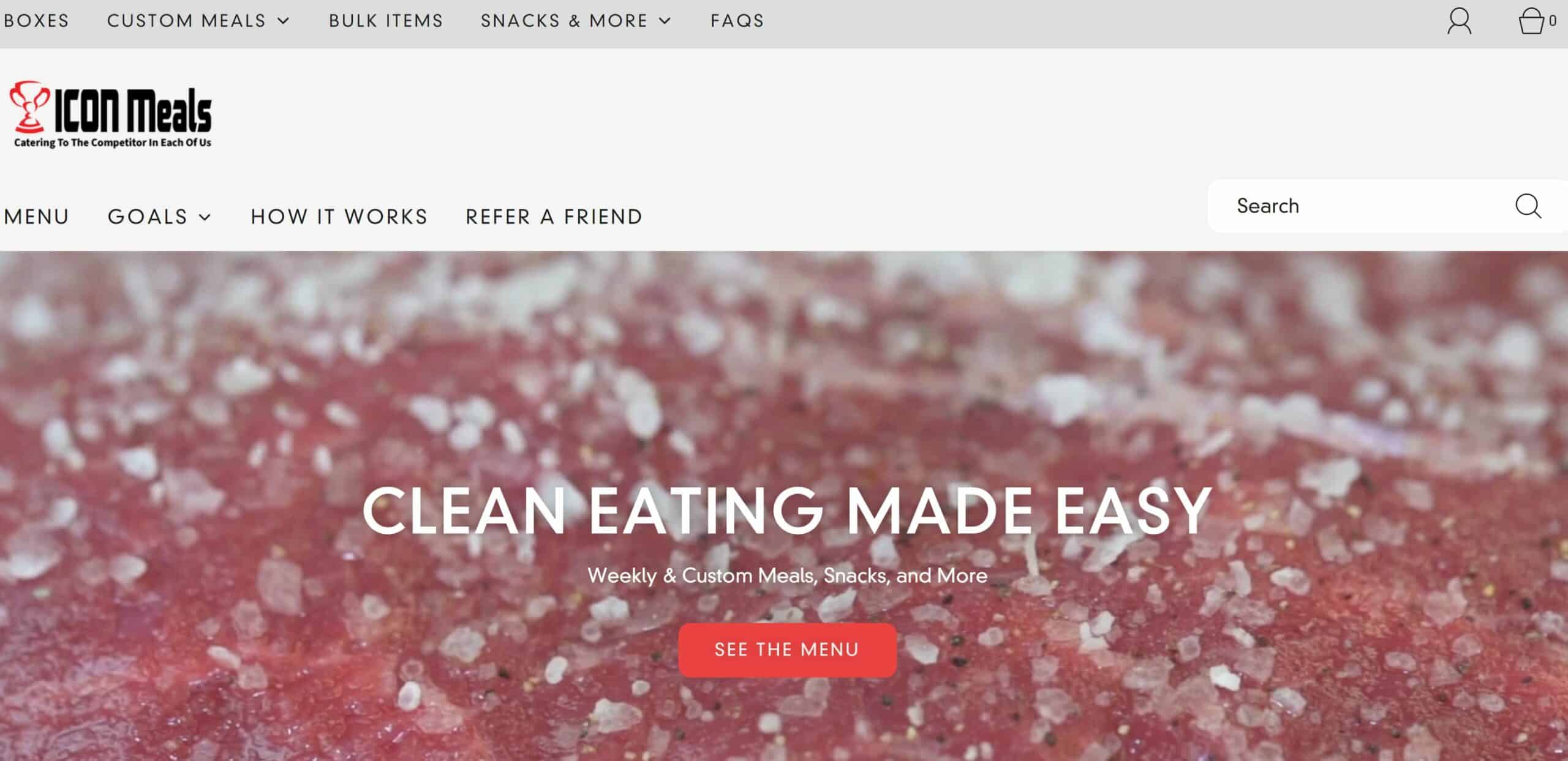Screen dimensions: 1568x761
Task: Visit Refer A Friend page
Action: coord(554,217)
